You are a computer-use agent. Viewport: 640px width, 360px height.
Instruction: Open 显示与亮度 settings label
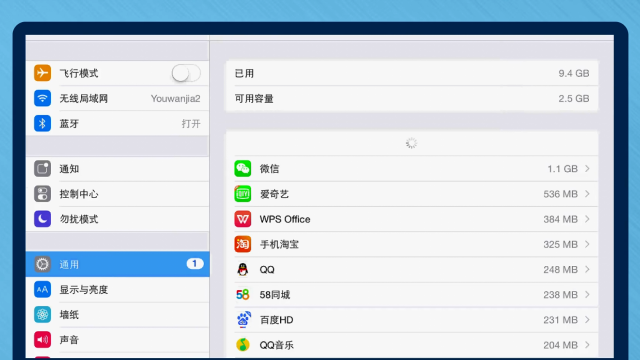coord(84,290)
